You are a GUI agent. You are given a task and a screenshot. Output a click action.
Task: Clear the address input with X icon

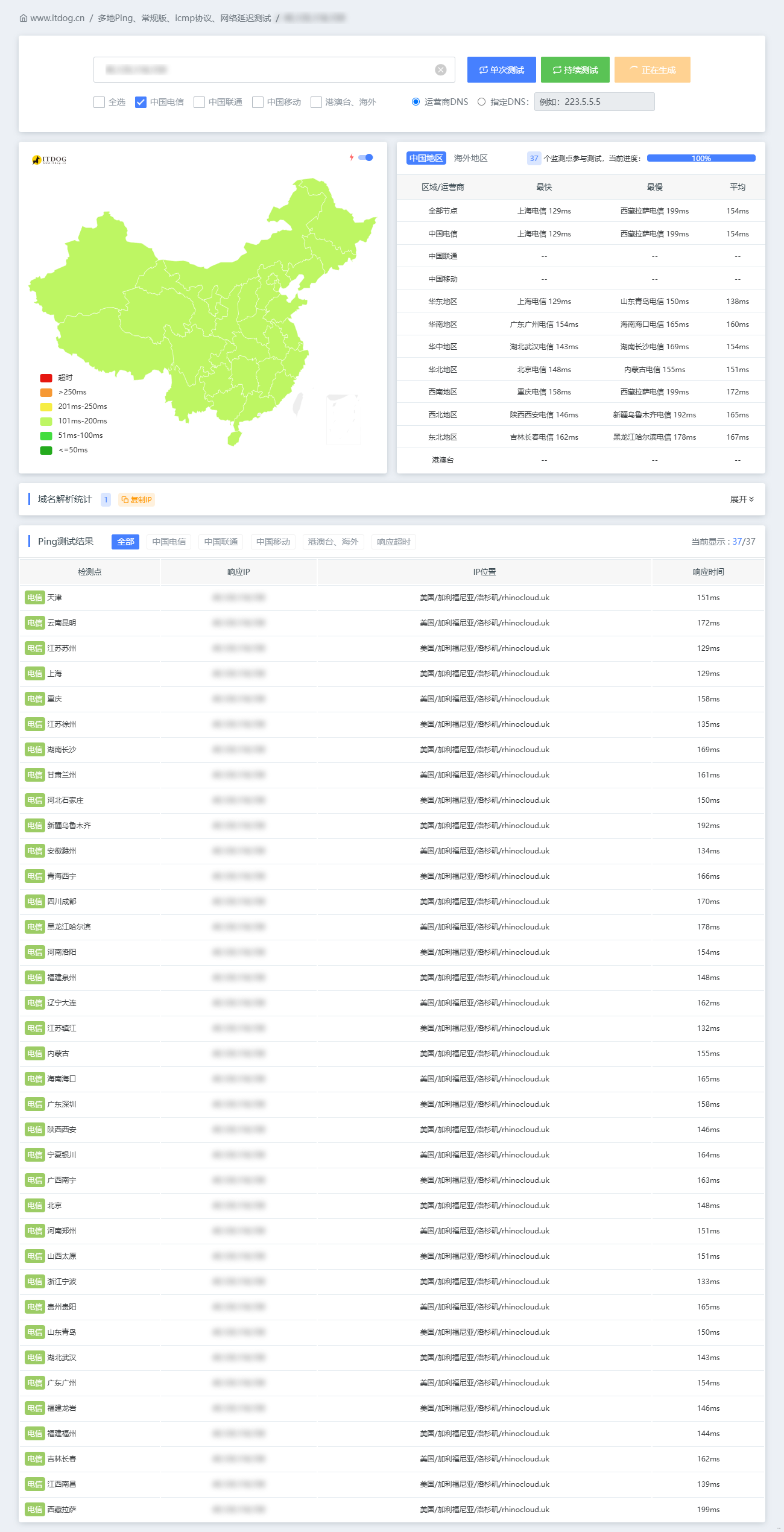click(x=441, y=70)
